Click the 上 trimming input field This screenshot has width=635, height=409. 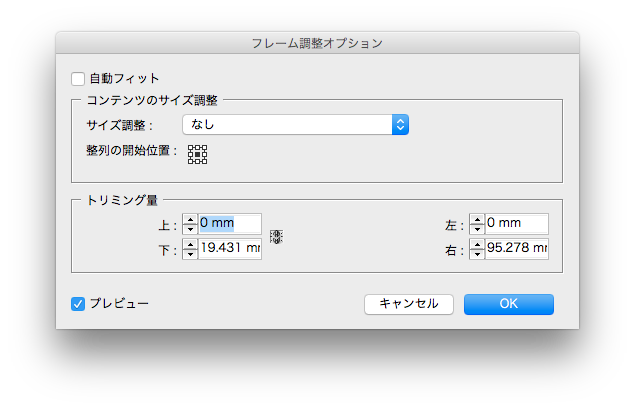click(x=230, y=224)
